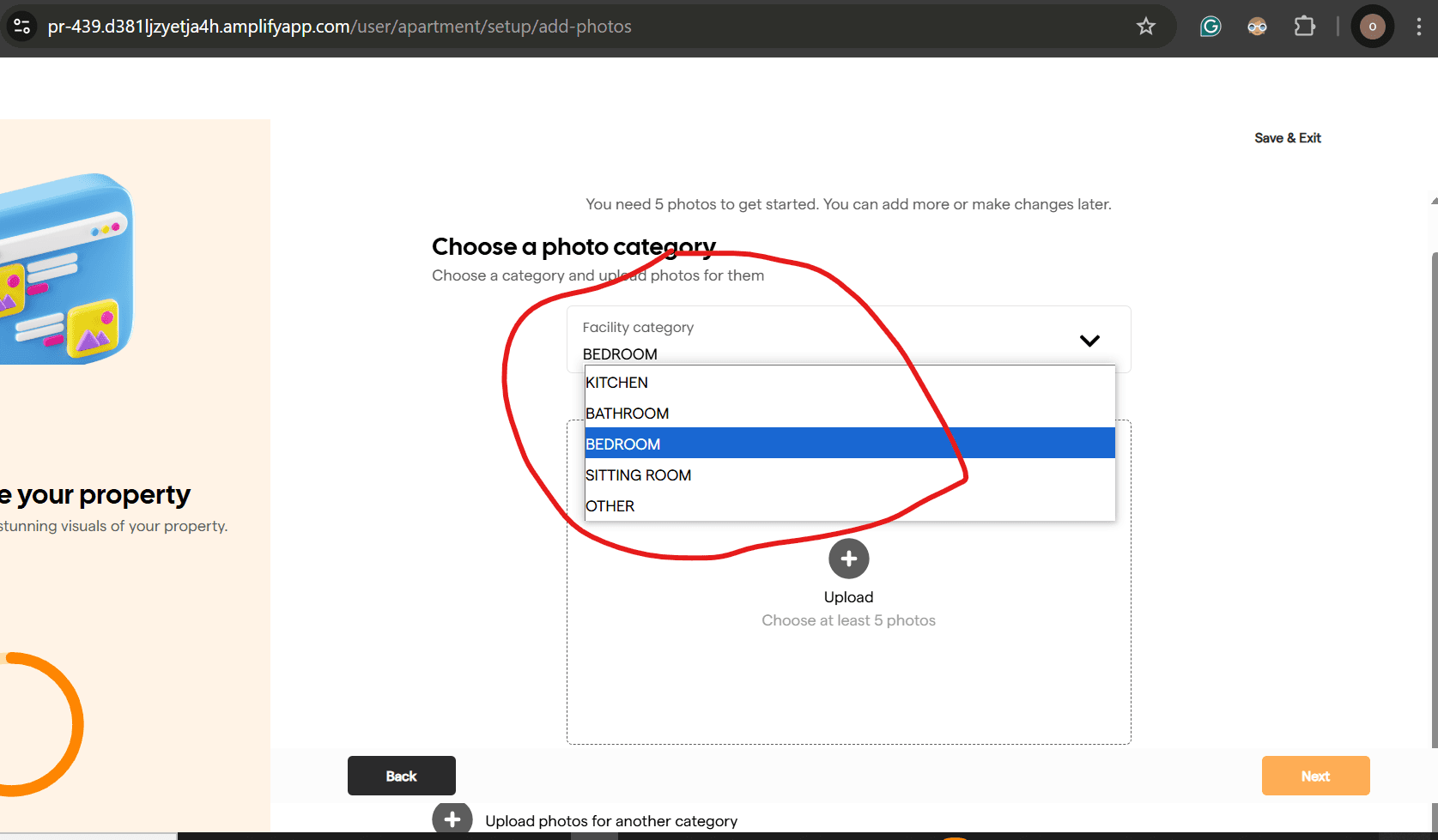Click the 'Choose a photo category' heading
The width and height of the screenshot is (1438, 840).
[573, 247]
